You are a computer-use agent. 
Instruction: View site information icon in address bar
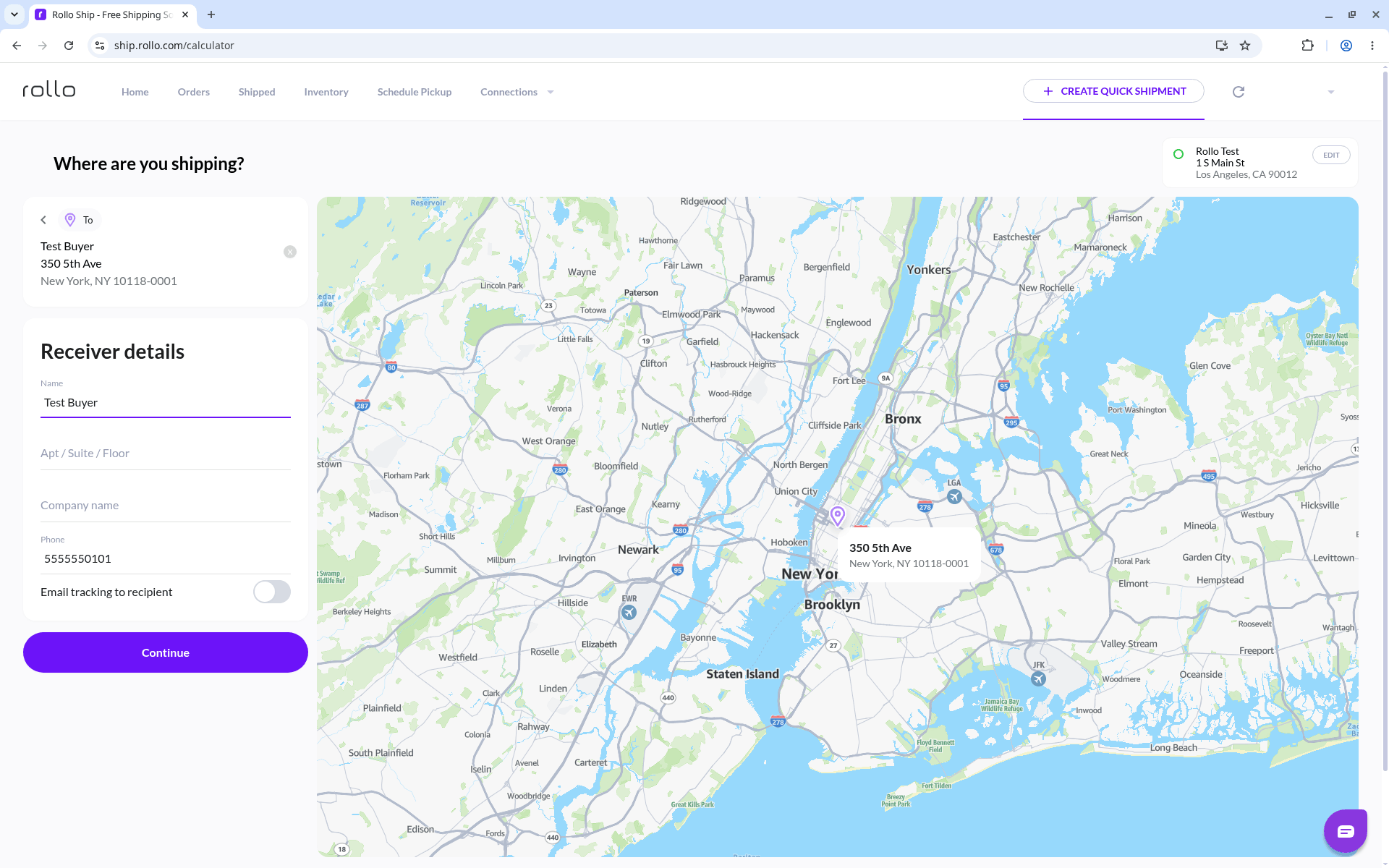pyautogui.click(x=100, y=46)
